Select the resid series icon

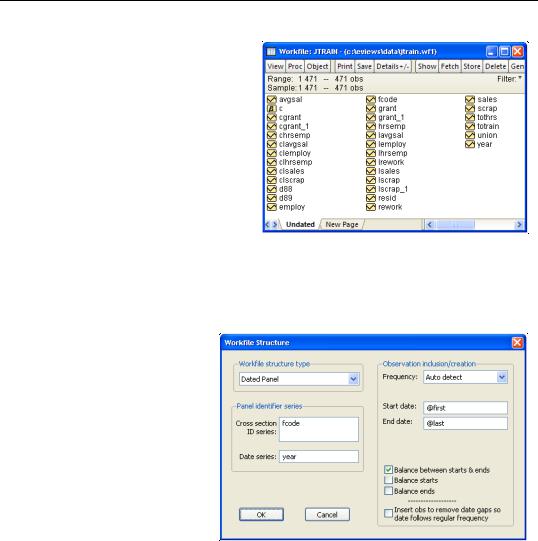pyautogui.click(x=371, y=198)
